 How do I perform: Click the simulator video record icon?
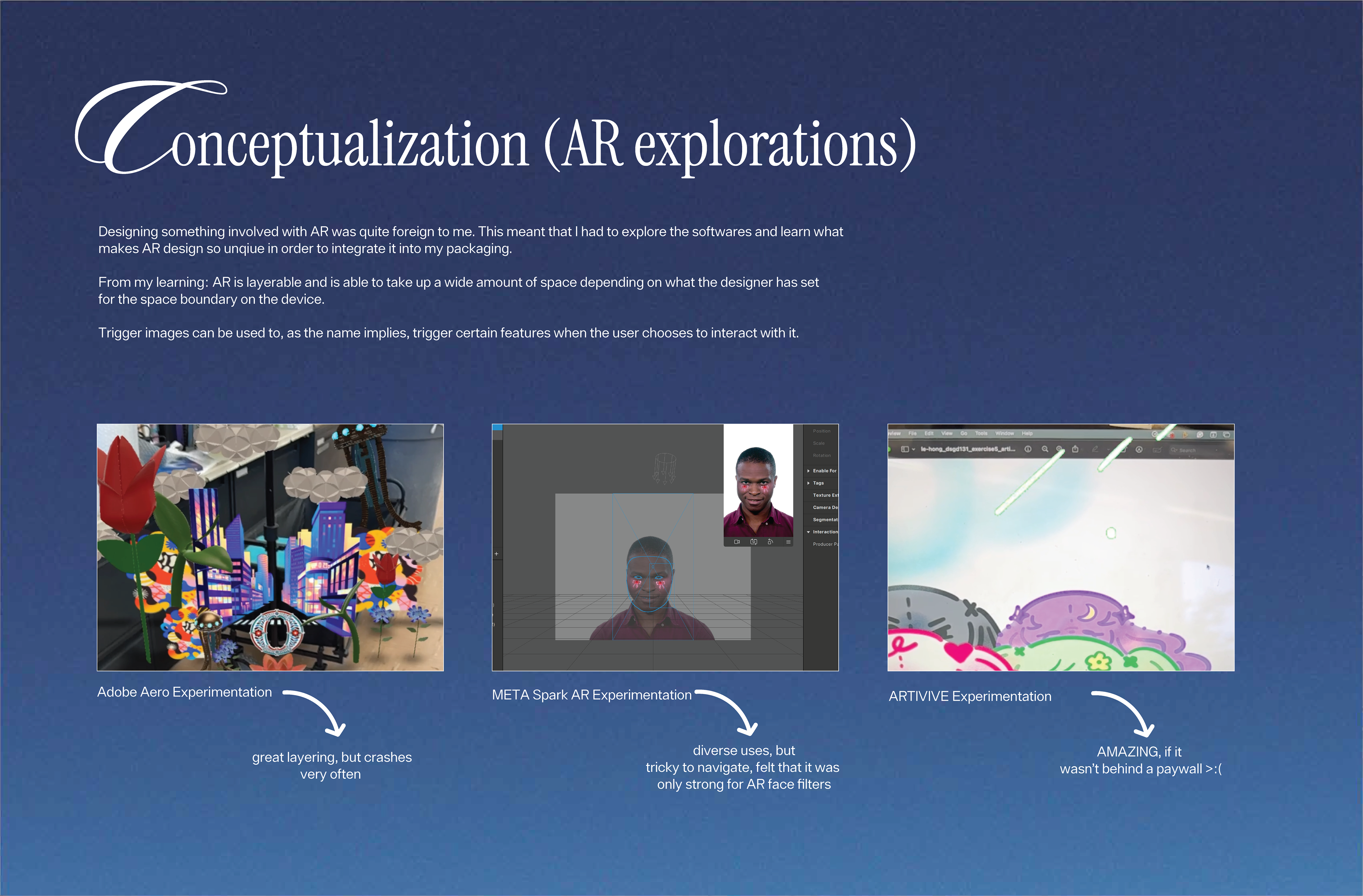pos(737,541)
